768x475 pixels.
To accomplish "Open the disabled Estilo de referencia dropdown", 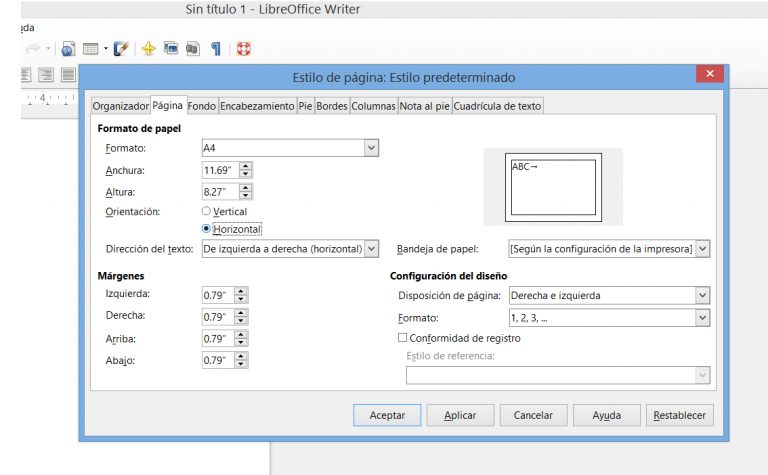I will coord(702,375).
